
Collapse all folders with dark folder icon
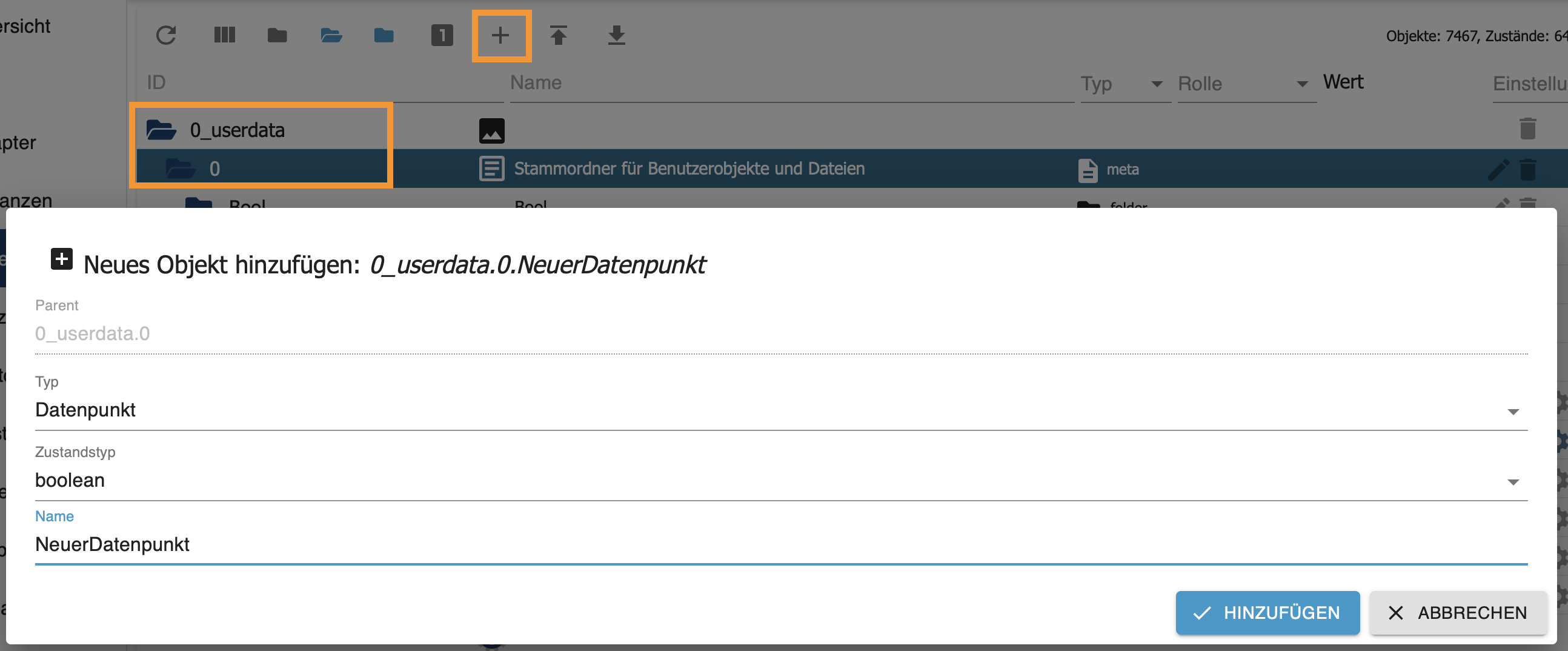tap(277, 35)
